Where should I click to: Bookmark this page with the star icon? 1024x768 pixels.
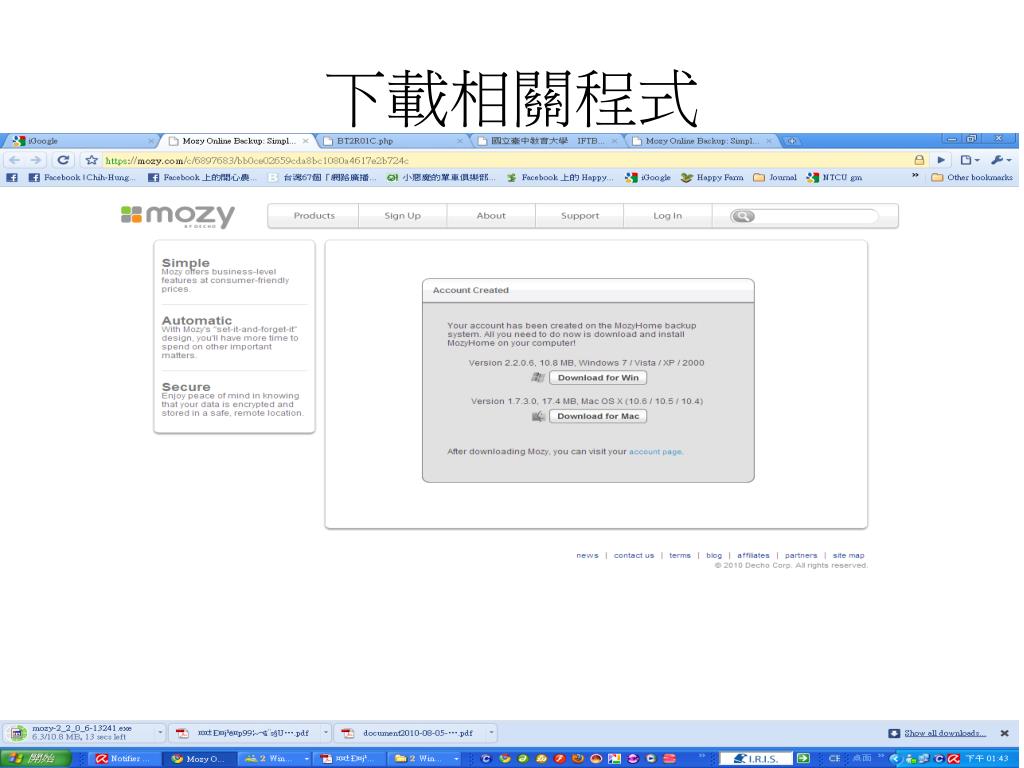[91, 160]
